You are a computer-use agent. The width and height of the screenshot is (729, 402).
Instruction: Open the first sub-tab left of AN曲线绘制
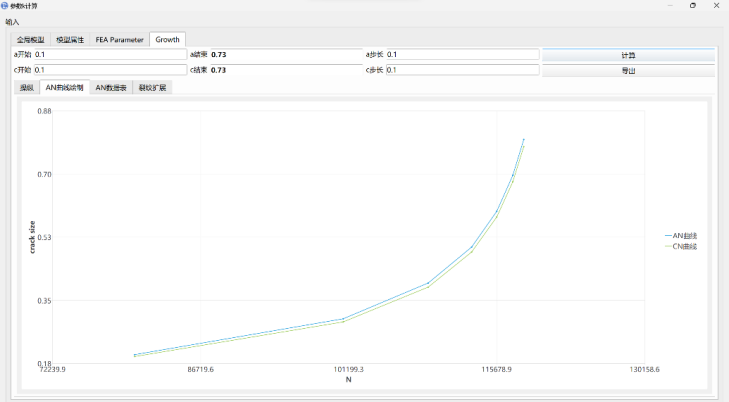27,87
